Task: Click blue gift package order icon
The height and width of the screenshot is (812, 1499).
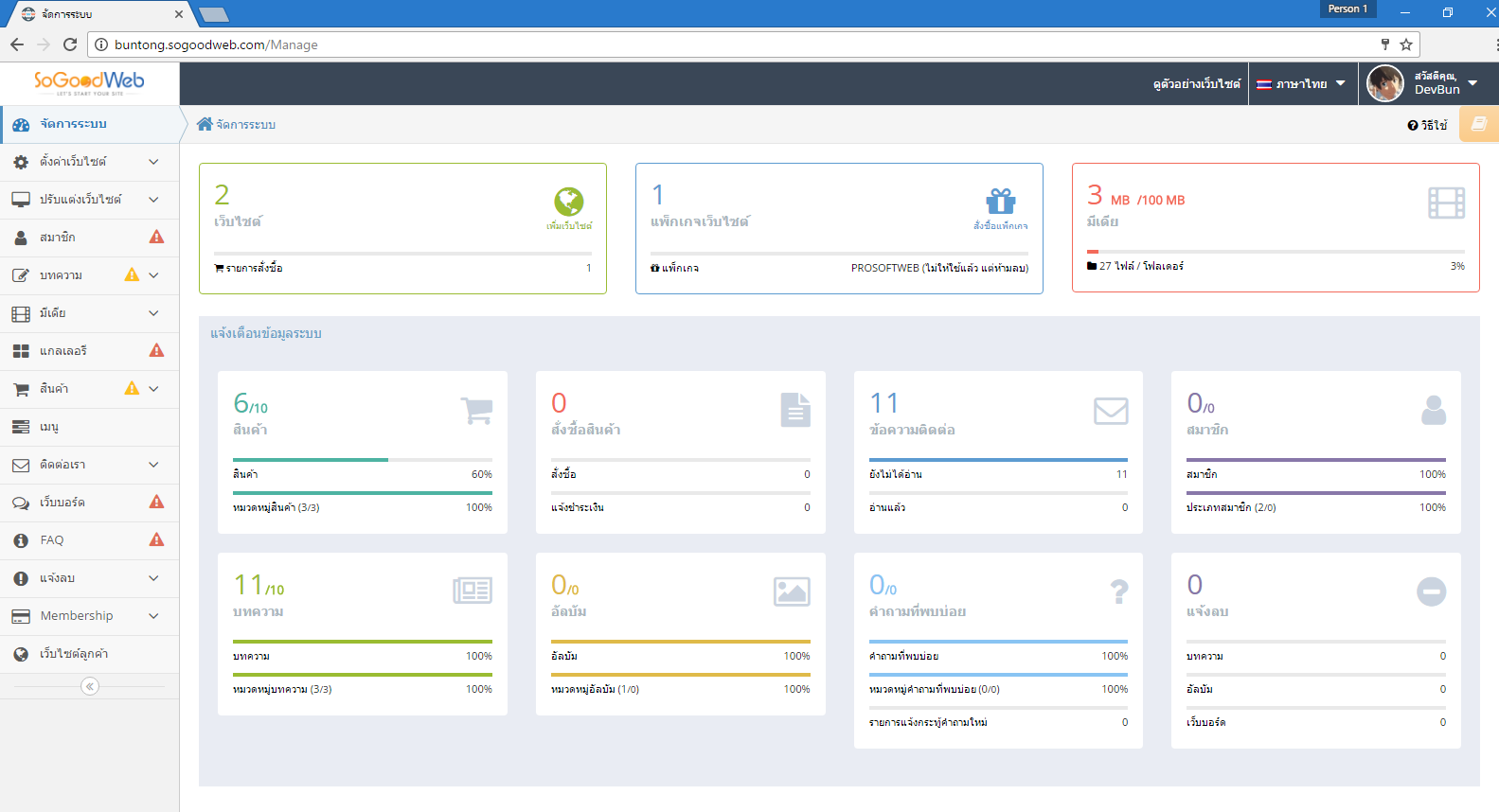Action: (1001, 202)
